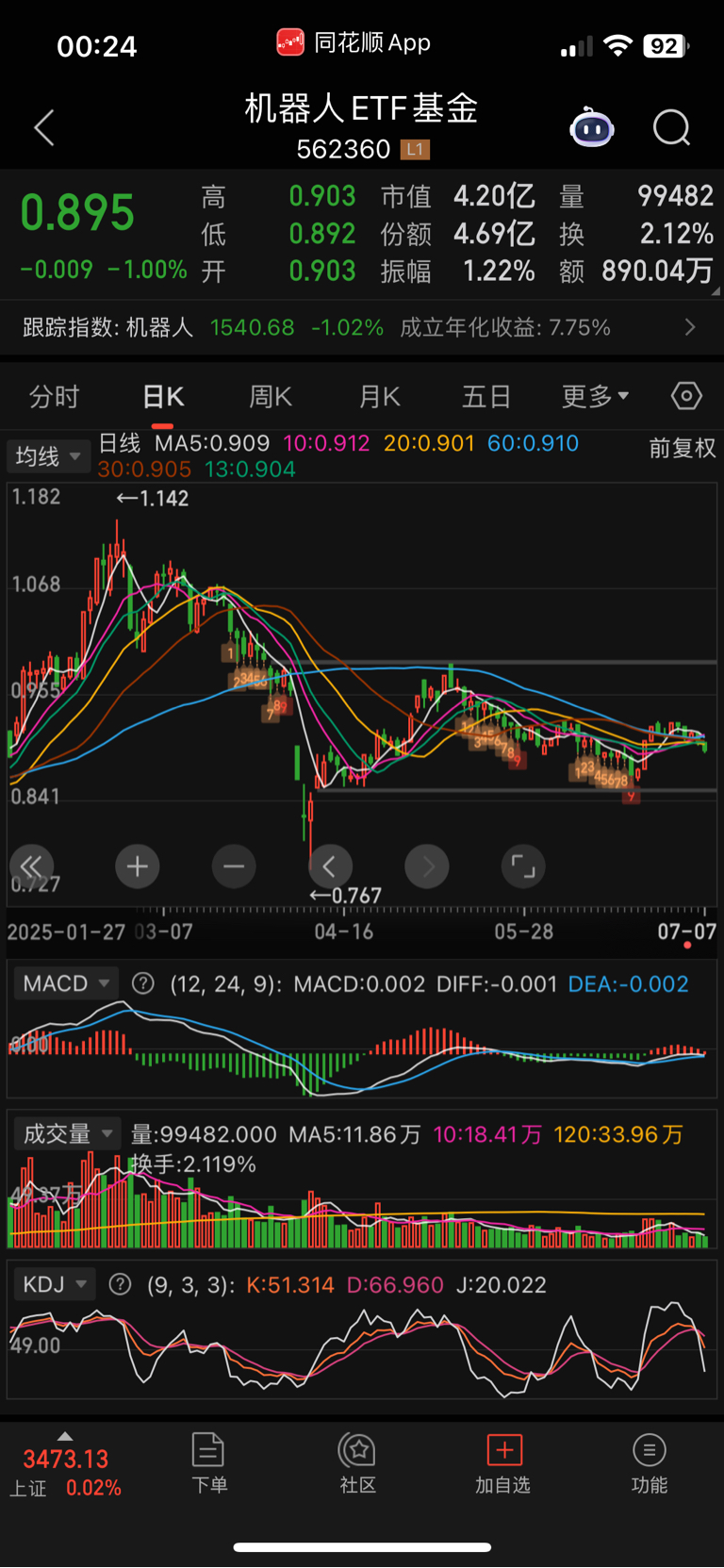
Task: Expand chart to fullscreen icon
Action: tap(523, 866)
